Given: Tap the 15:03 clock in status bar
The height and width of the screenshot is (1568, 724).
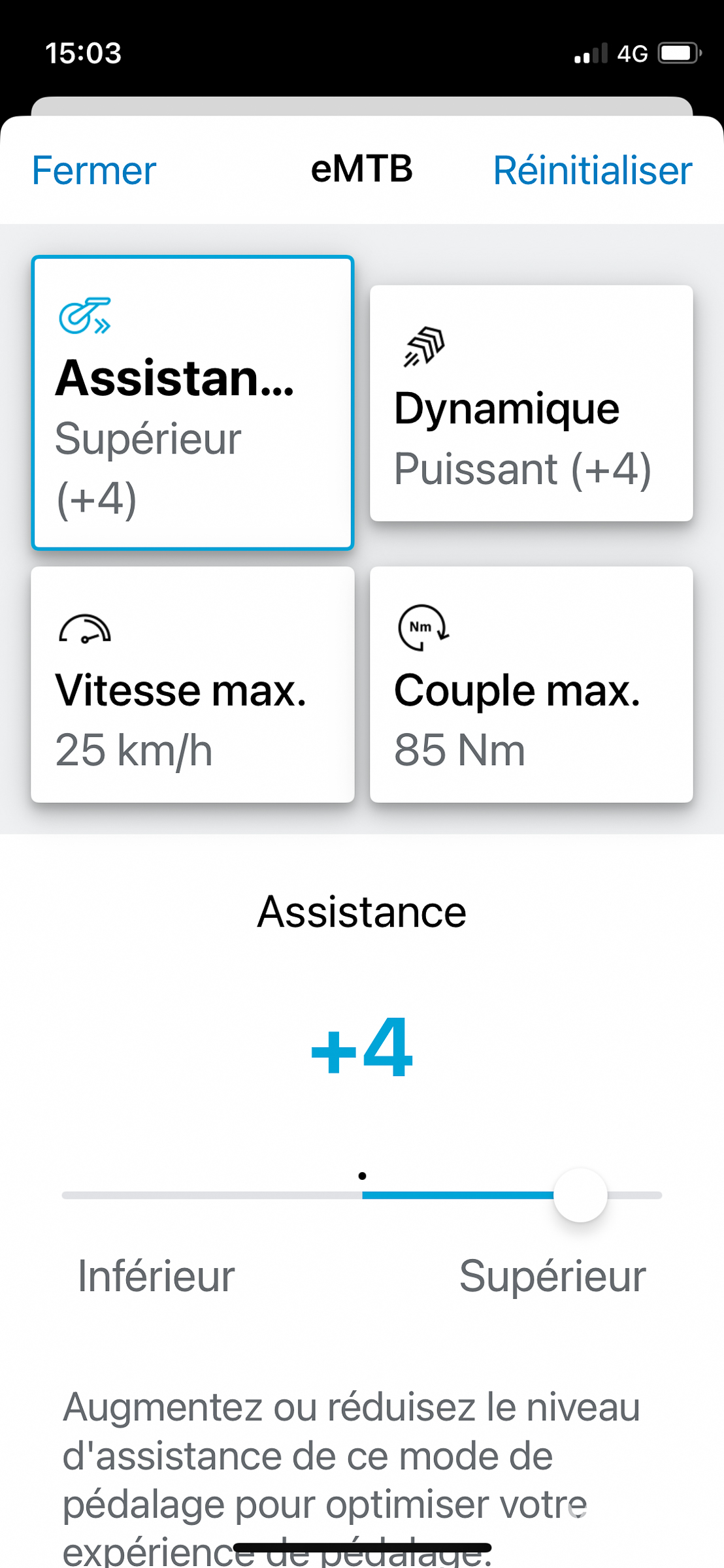Looking at the screenshot, I should [84, 54].
